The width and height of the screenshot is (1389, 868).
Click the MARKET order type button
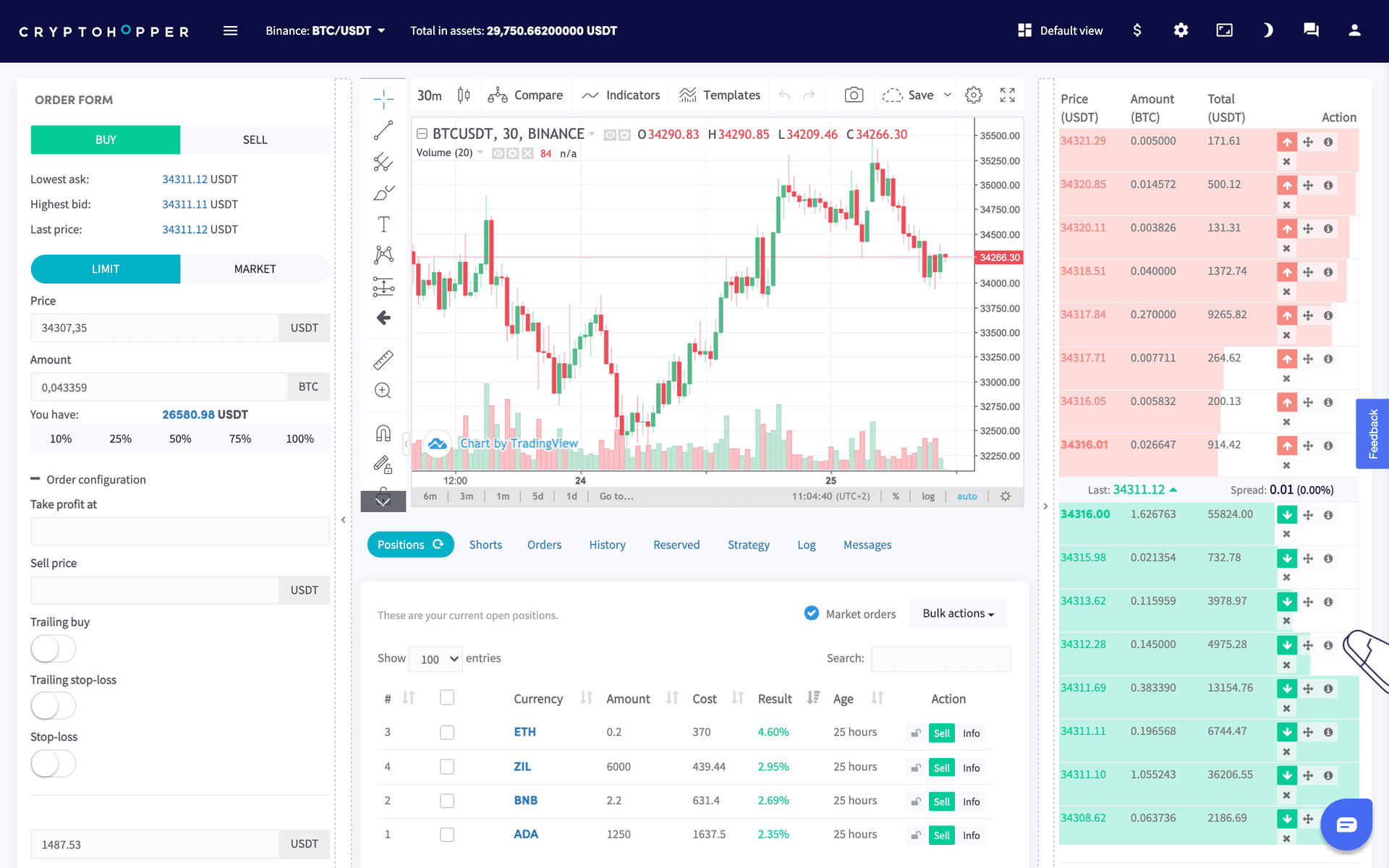[254, 268]
